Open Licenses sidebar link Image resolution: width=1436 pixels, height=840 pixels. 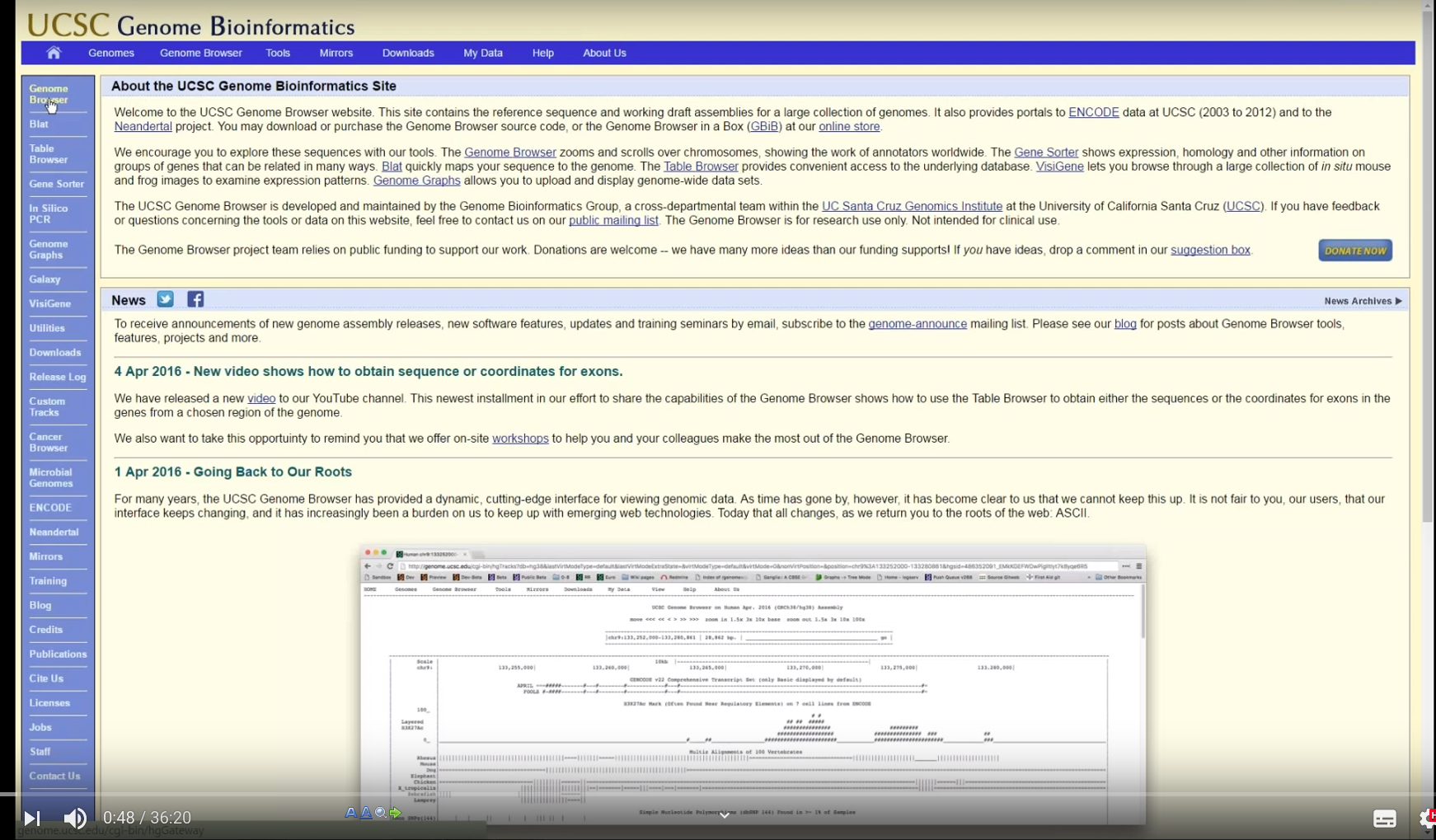[x=49, y=703]
